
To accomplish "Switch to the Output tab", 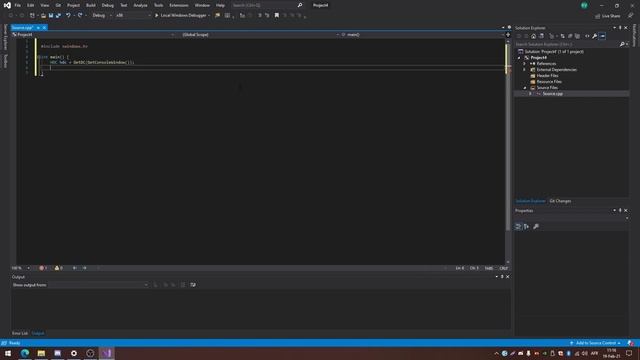I will click(38, 333).
